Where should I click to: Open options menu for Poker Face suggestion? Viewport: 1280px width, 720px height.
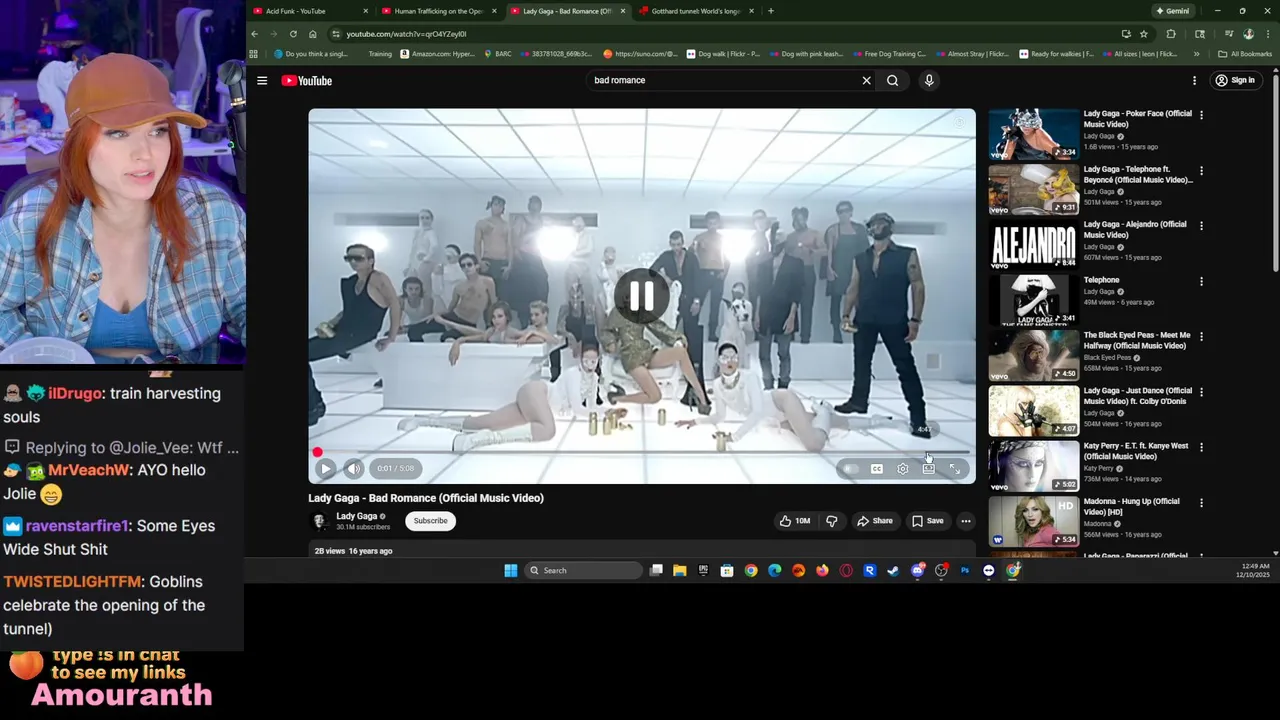(1201, 115)
